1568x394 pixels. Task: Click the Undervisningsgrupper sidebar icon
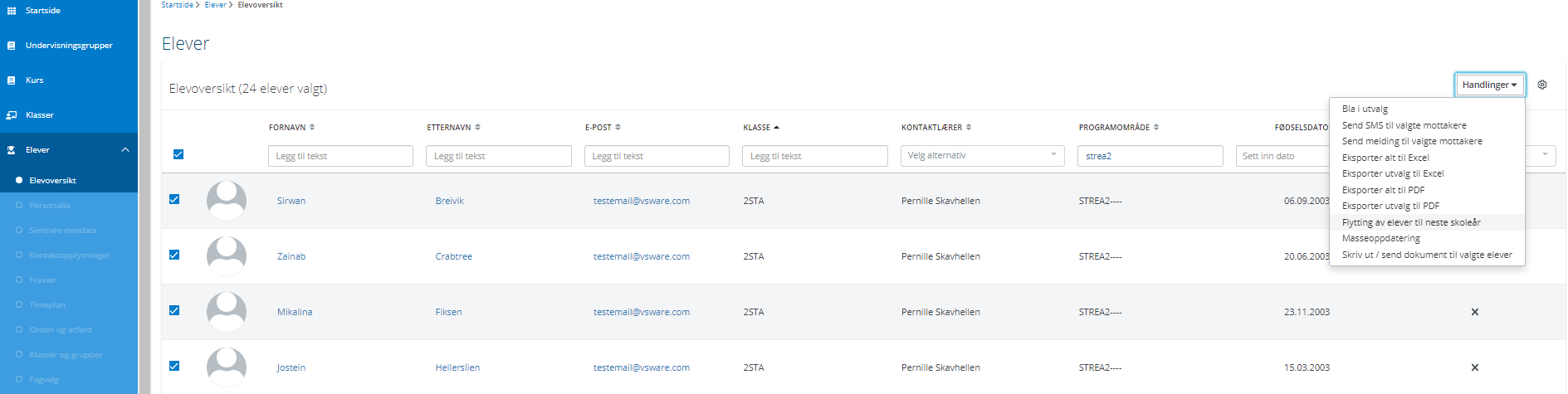[12, 46]
